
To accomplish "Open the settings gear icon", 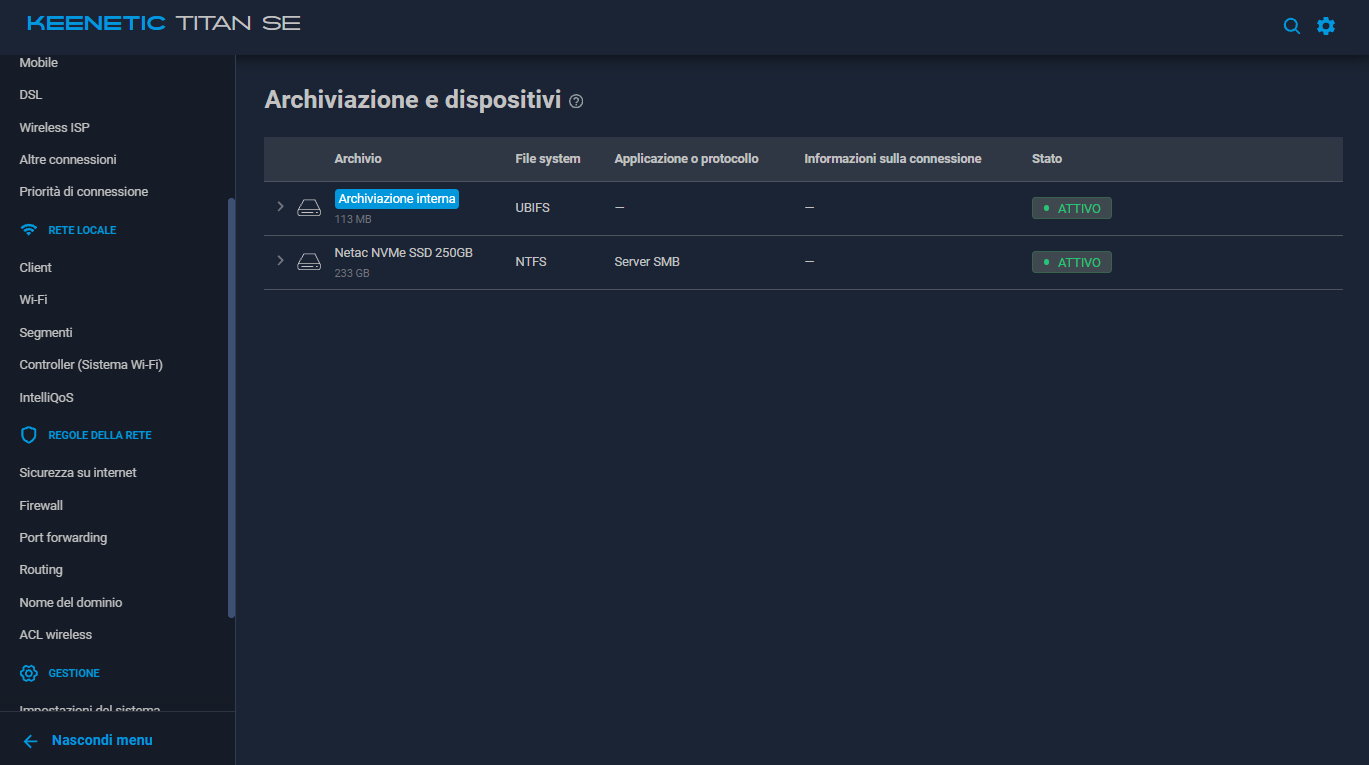I will pos(1326,26).
